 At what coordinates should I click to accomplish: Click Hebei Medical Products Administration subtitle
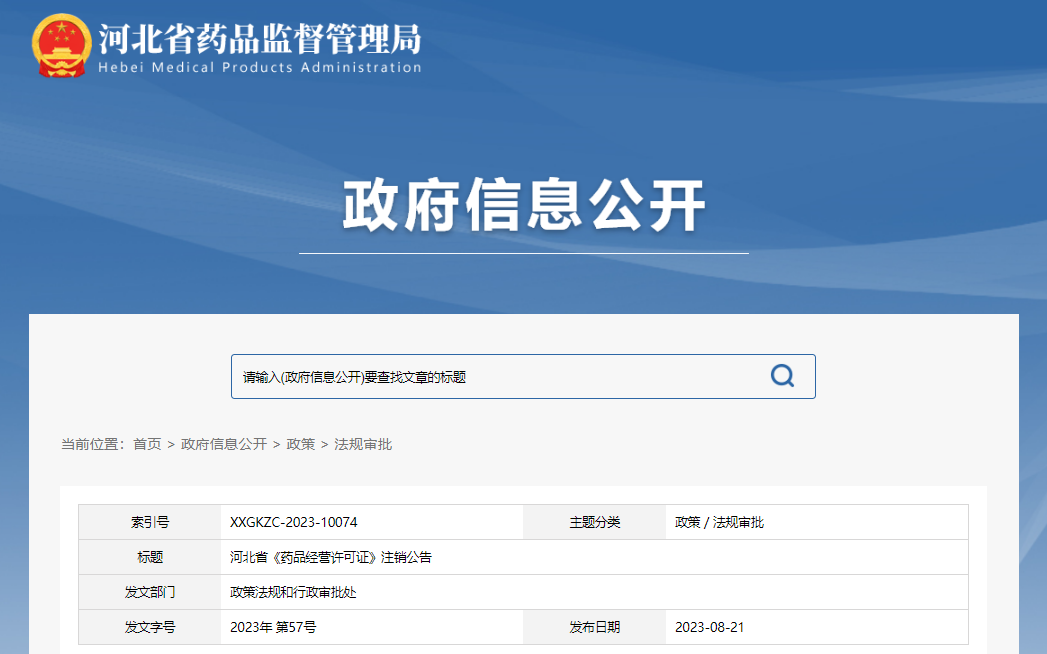click(260, 67)
